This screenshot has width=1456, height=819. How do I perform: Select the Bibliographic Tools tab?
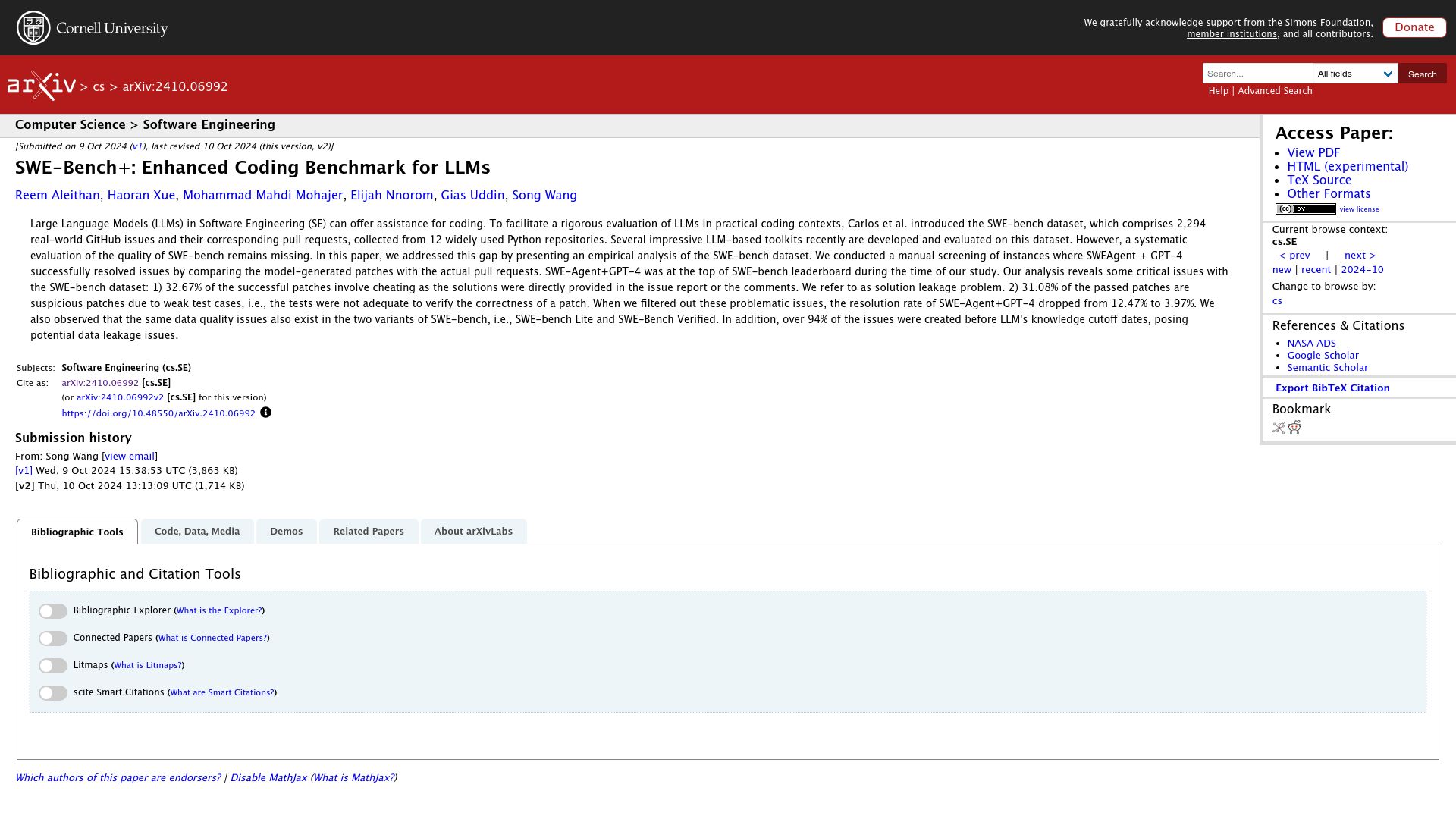pyautogui.click(x=77, y=532)
